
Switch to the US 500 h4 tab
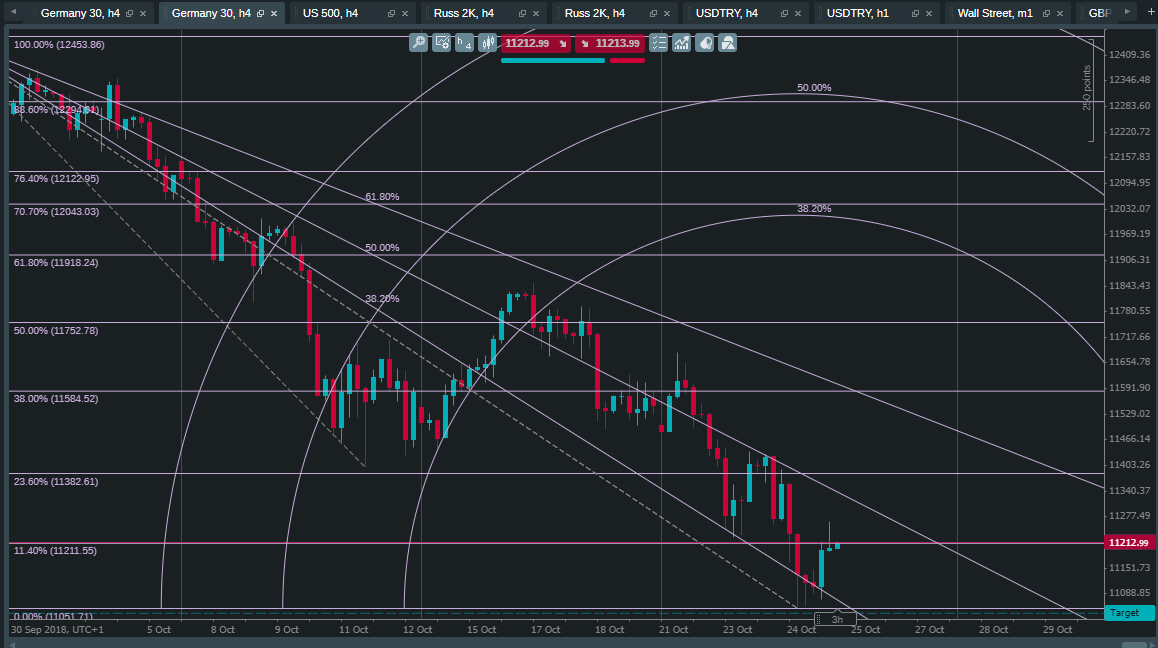click(330, 14)
